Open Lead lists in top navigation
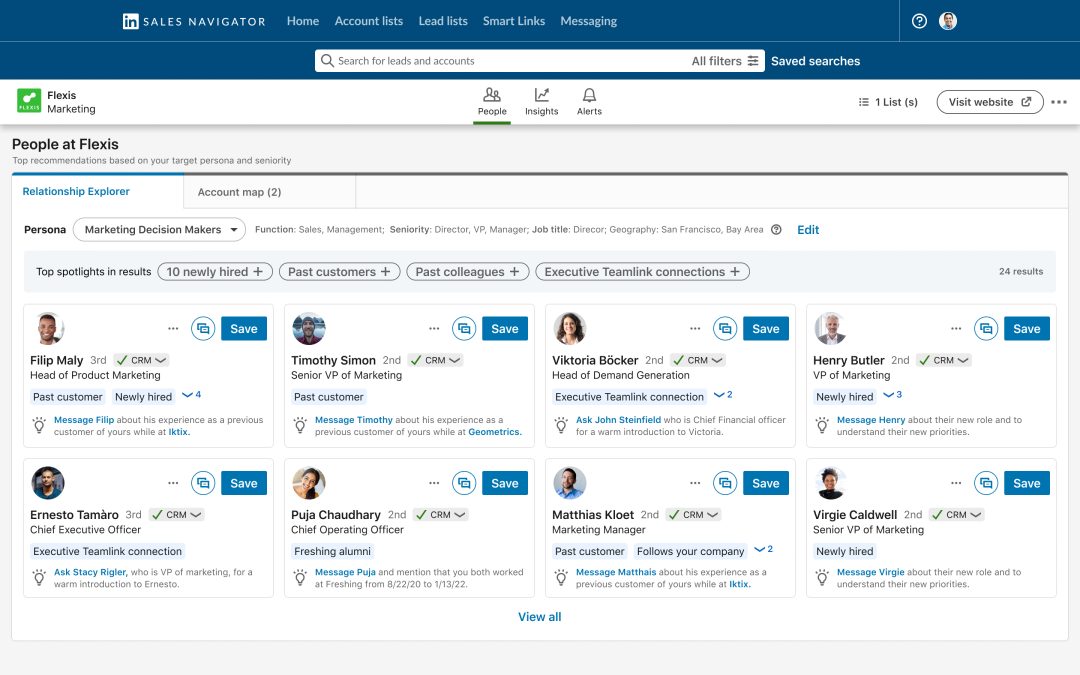This screenshot has width=1080, height=675. click(443, 21)
